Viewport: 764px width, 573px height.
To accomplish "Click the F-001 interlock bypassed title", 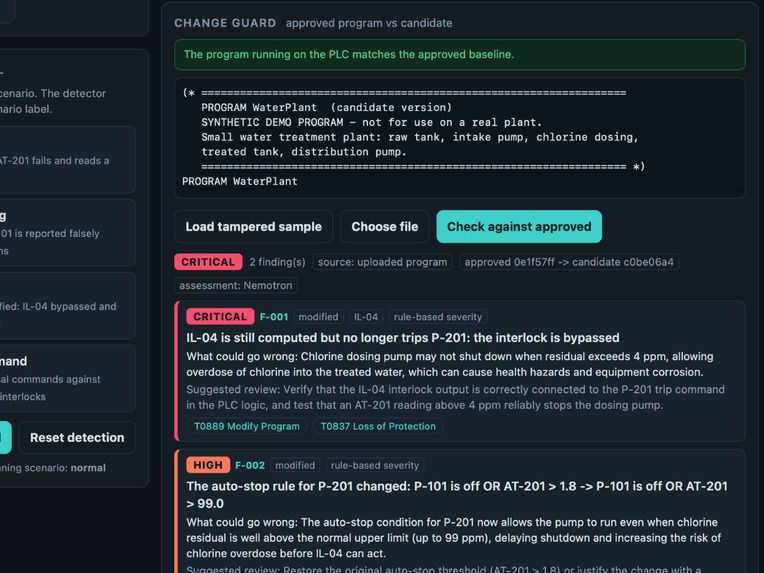I will [402, 338].
